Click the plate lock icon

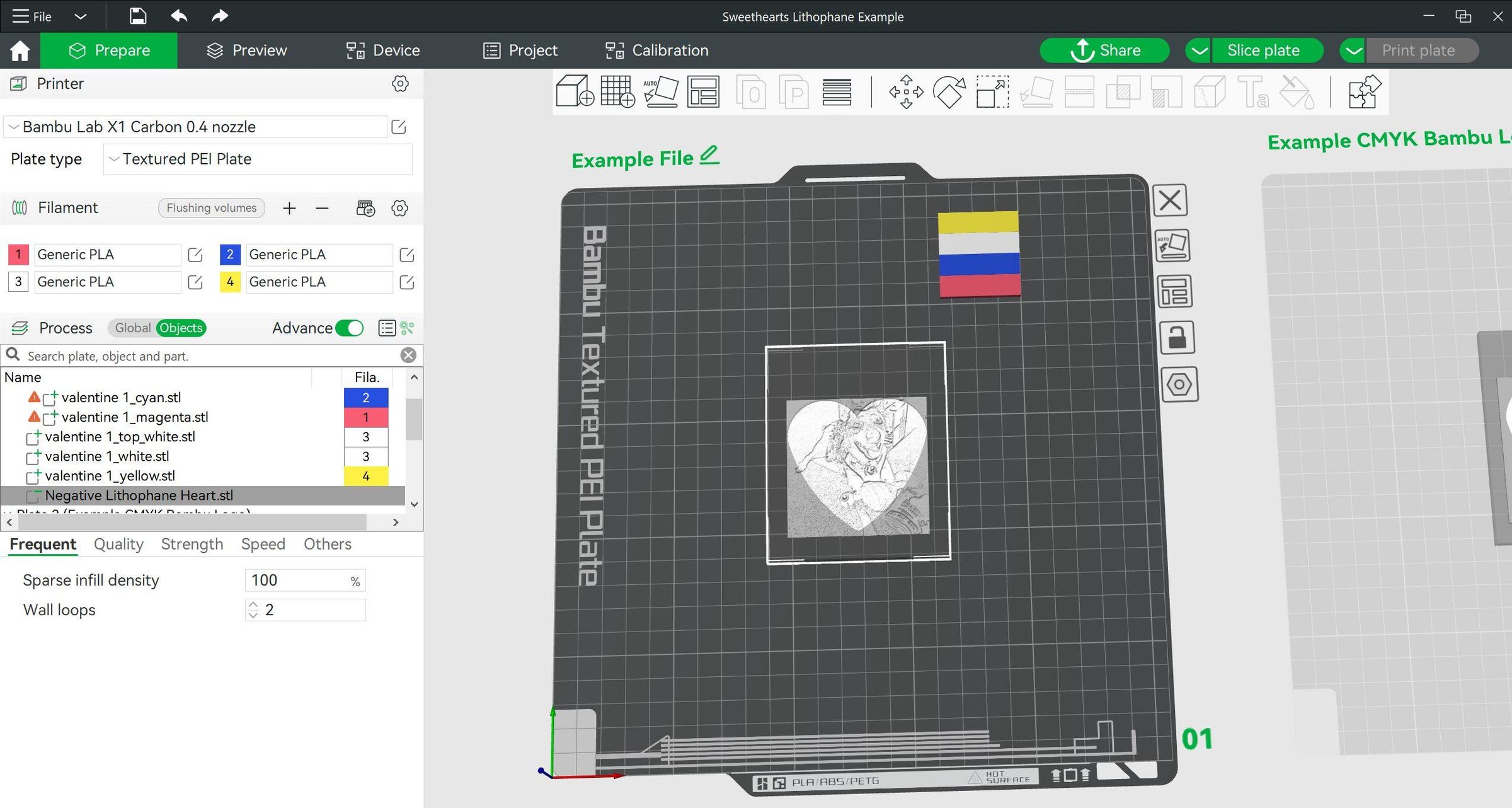(x=1176, y=338)
